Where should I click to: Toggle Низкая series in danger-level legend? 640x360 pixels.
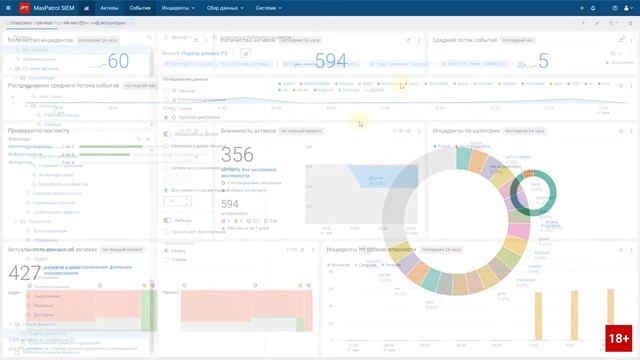[x=391, y=265]
